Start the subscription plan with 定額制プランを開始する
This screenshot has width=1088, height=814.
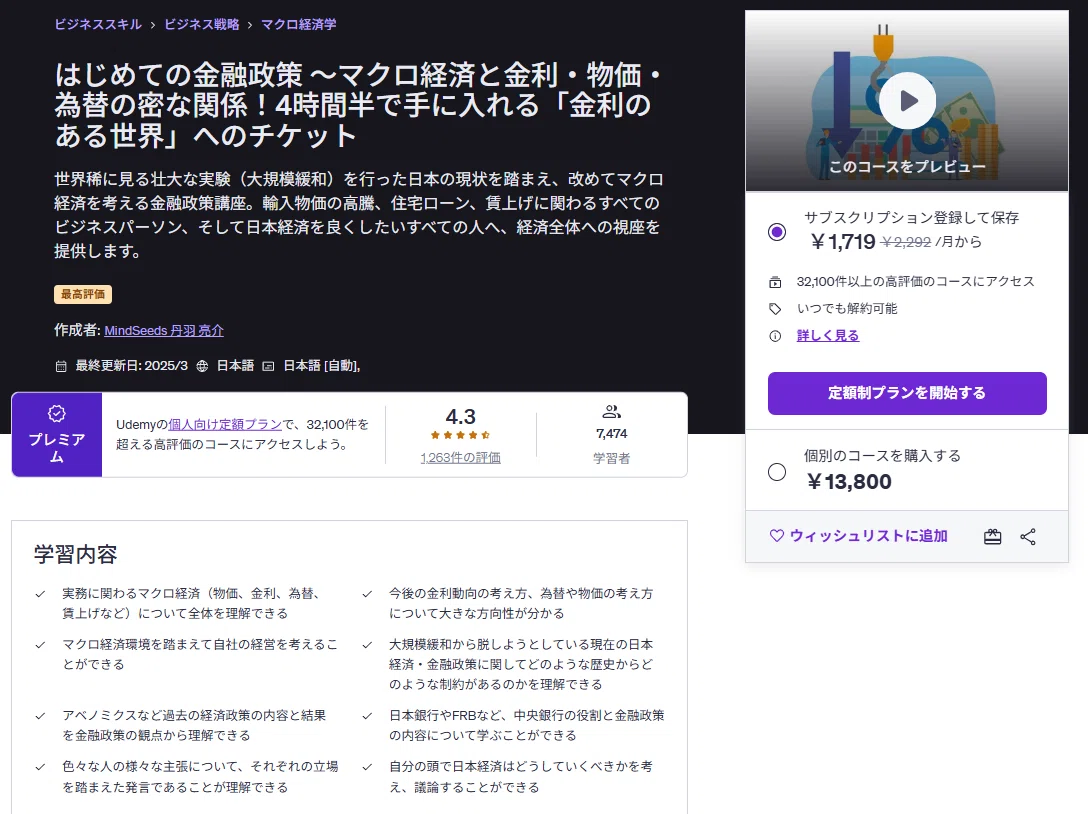pos(907,393)
